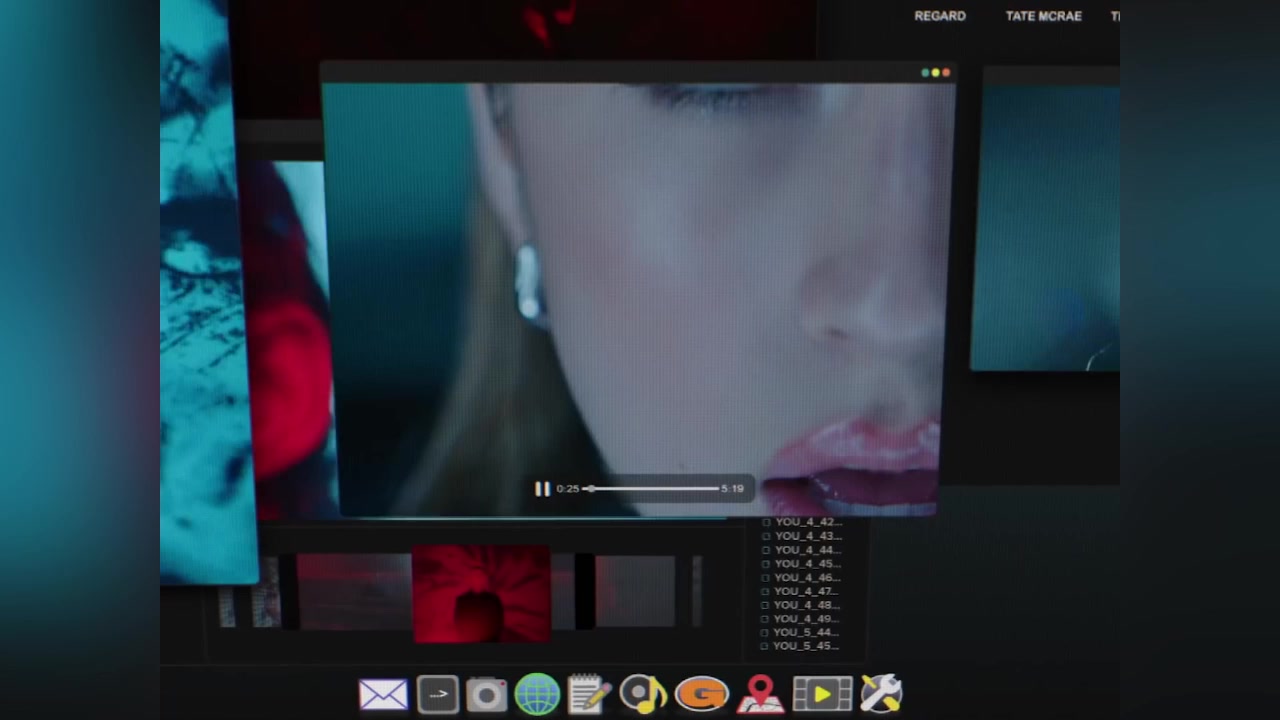Pause the playing video

[542, 489]
